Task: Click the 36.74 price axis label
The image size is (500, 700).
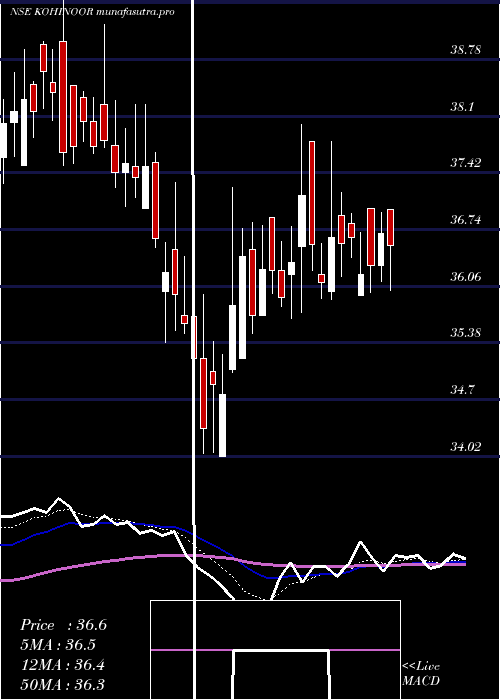Action: tap(466, 220)
